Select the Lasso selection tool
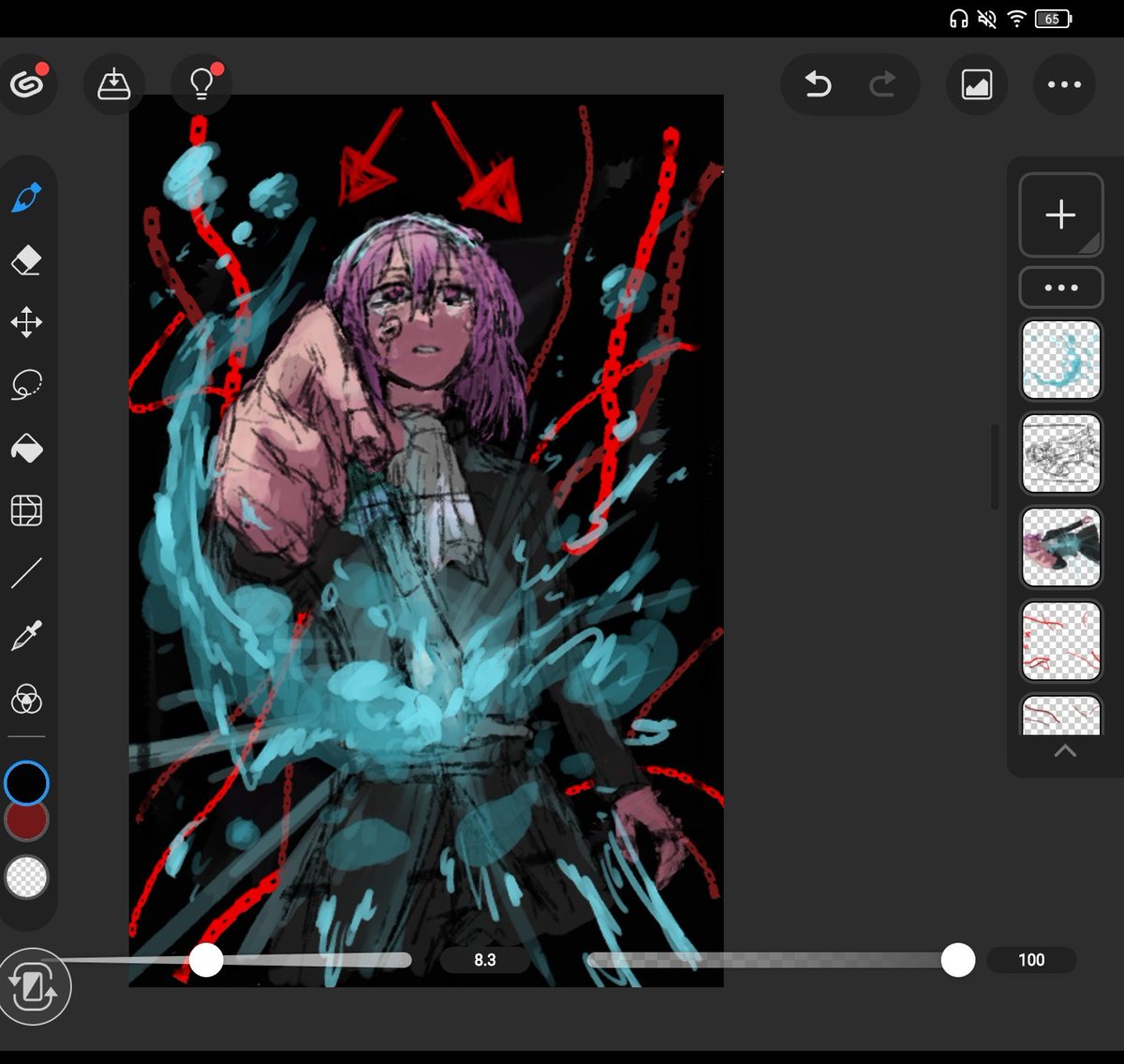Viewport: 1124px width, 1064px height. [27, 385]
